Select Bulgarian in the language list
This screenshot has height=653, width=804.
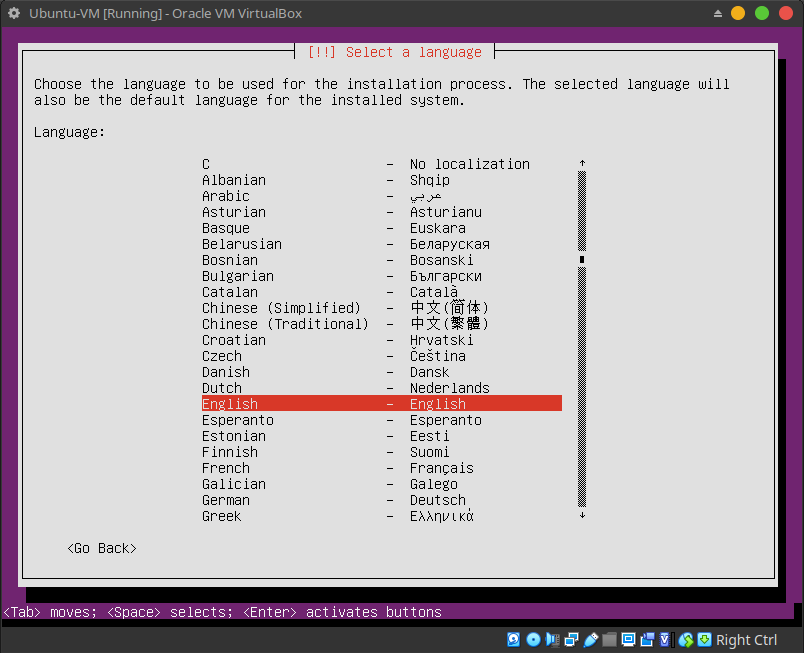[382, 276]
